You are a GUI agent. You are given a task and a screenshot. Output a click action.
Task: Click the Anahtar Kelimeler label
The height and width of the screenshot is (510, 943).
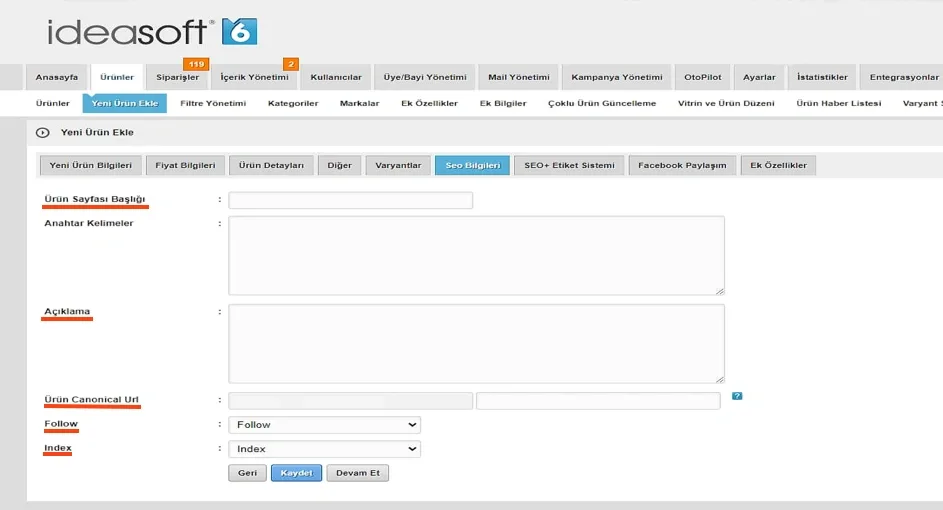[x=88, y=223]
